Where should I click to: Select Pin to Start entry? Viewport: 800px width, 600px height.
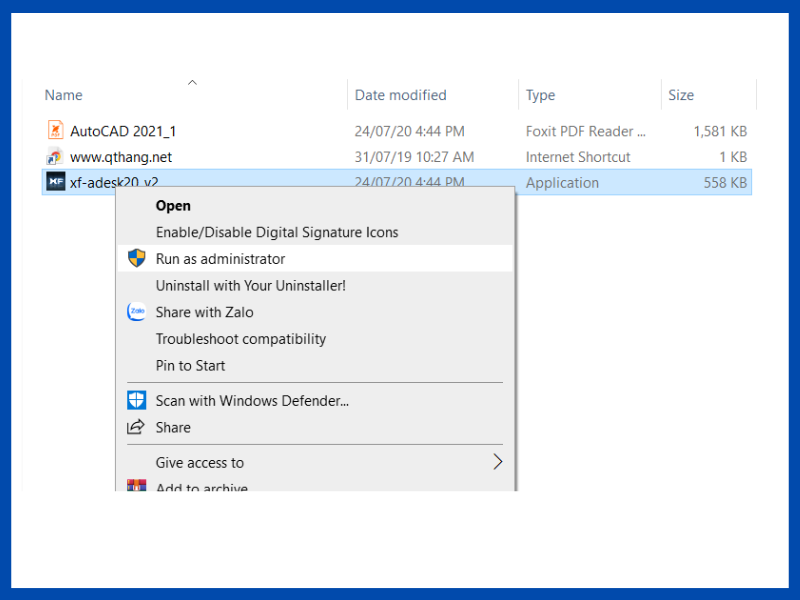(x=191, y=365)
